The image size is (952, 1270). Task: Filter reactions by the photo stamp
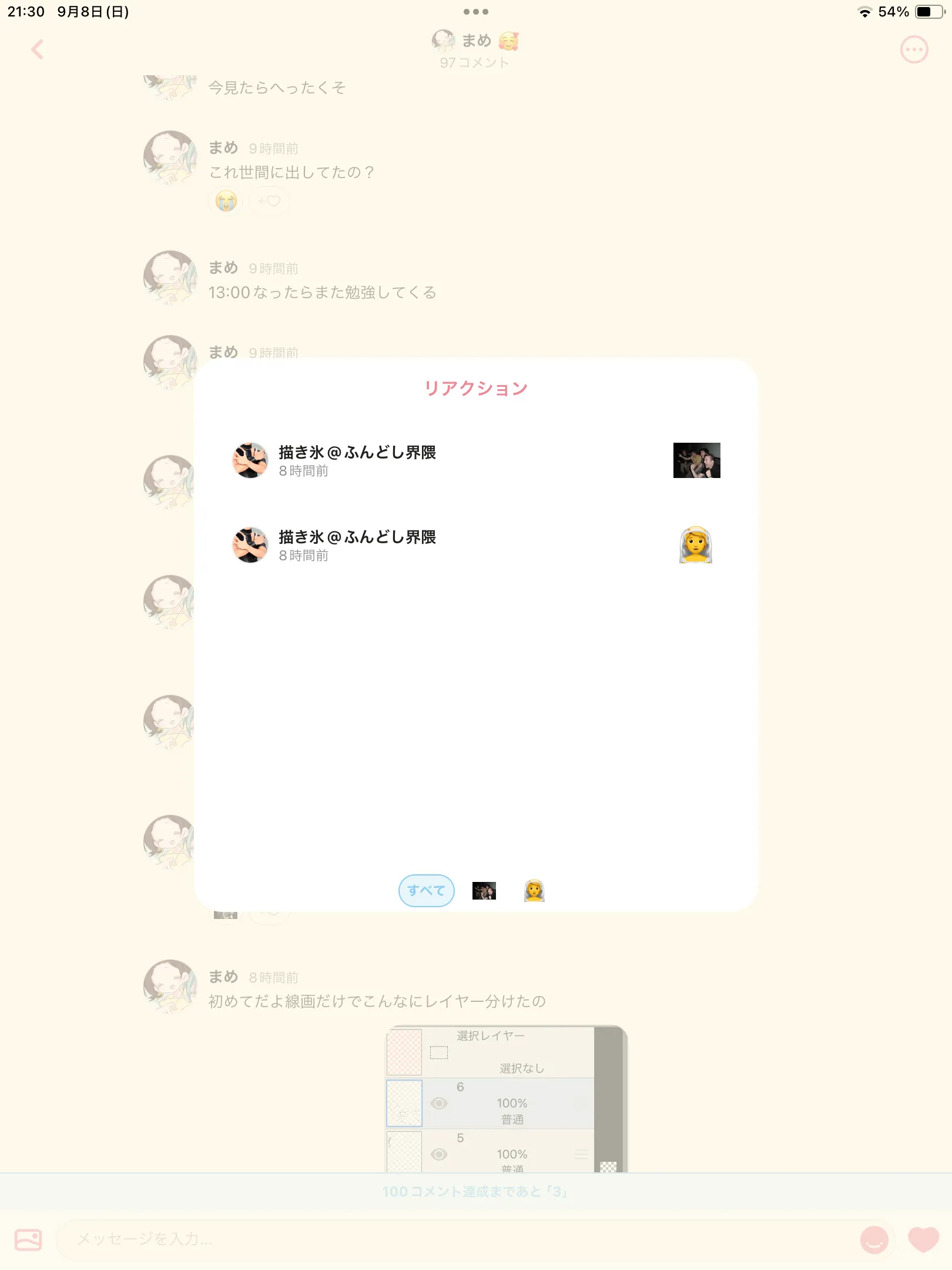tap(484, 891)
